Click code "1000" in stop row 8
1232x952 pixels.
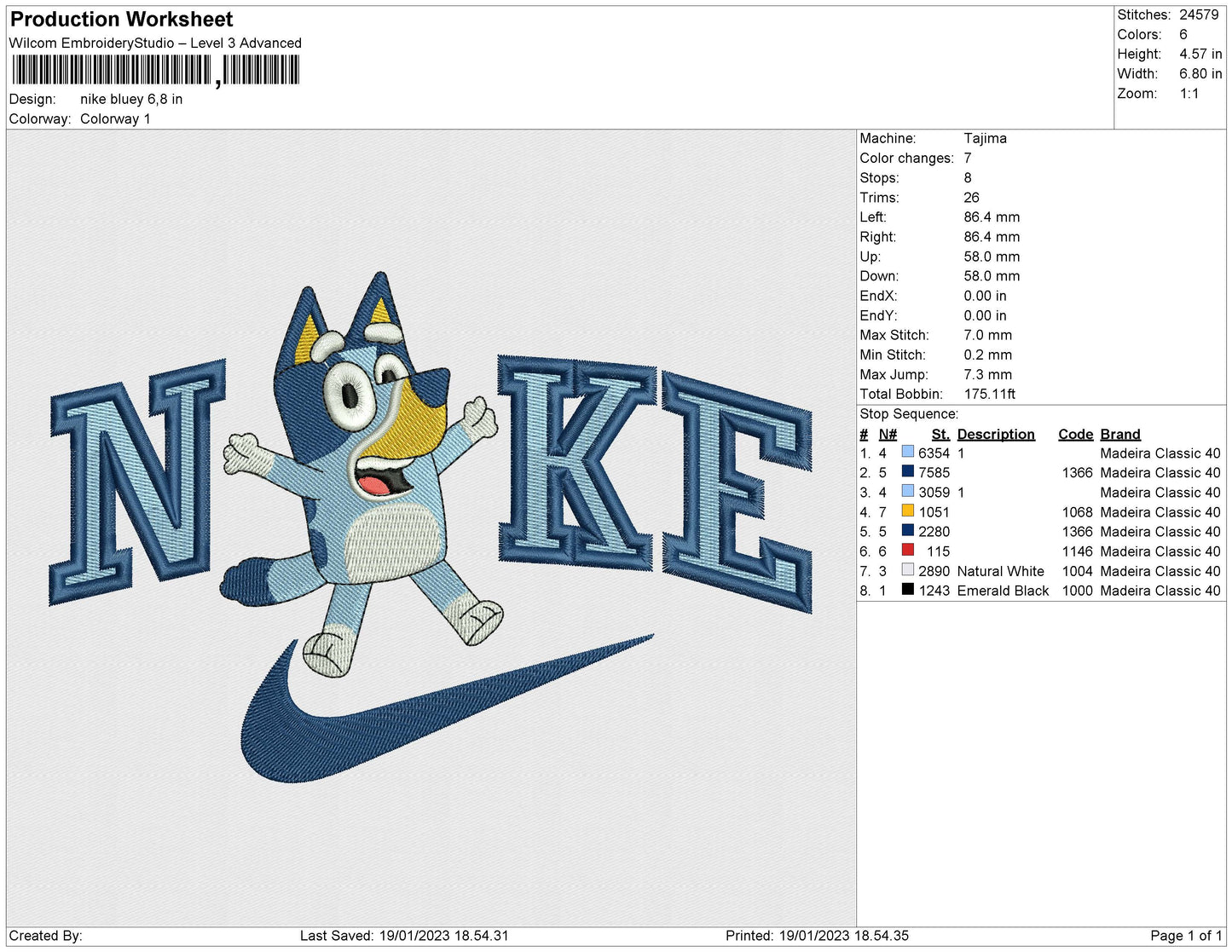1077,591
